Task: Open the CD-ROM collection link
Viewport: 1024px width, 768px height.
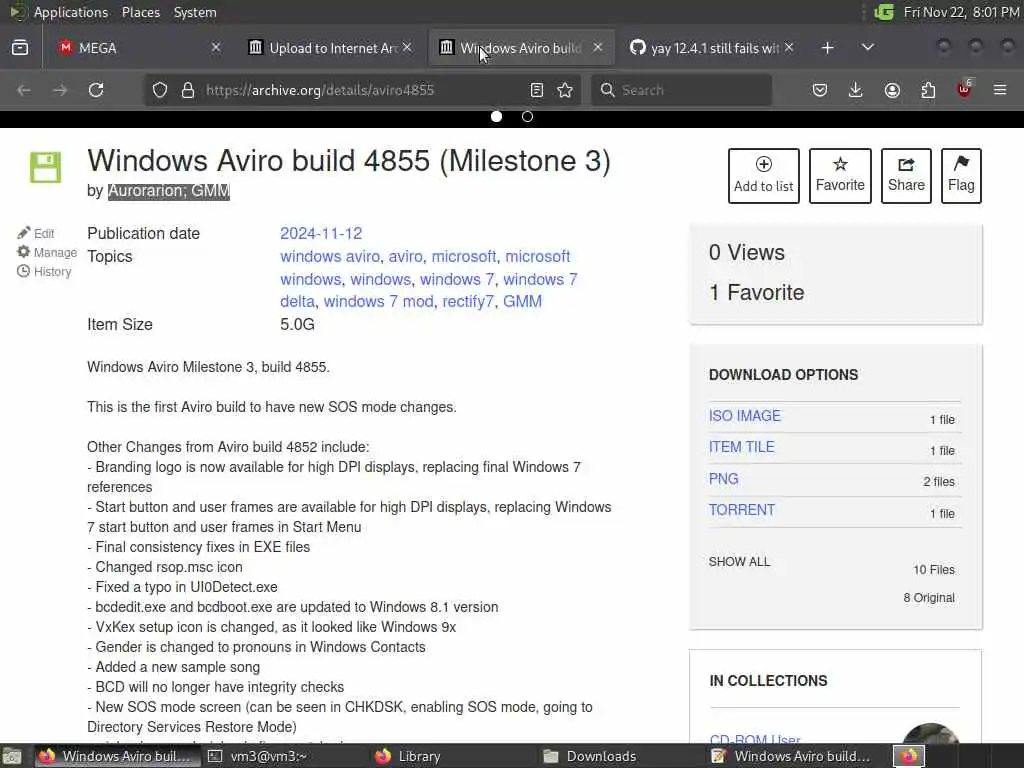Action: click(755, 738)
